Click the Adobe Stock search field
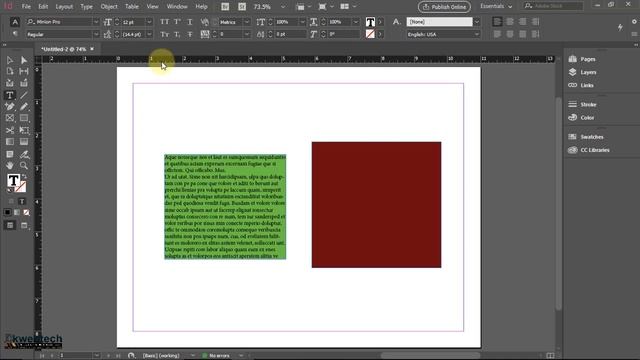640x360 pixels. (x=553, y=6)
